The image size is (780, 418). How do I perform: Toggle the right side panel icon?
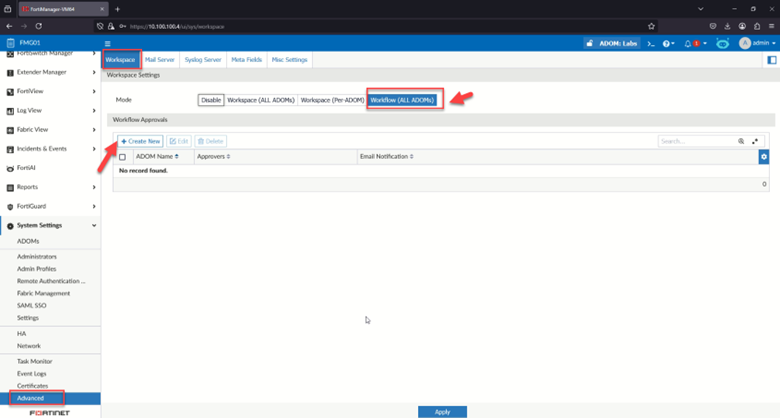[x=772, y=60]
